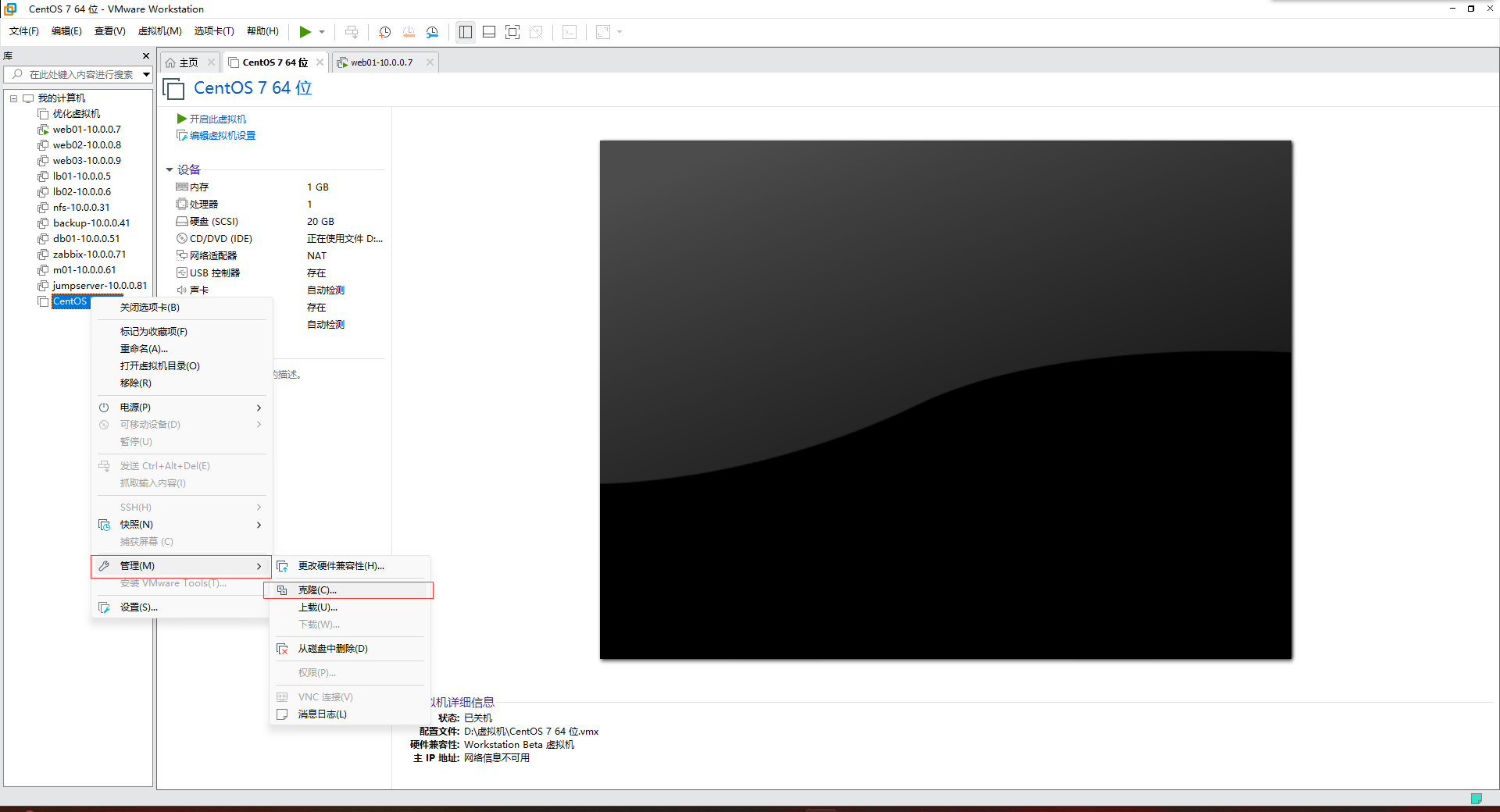Click the 内存 memory device row
1500x812 pixels.
[280, 187]
